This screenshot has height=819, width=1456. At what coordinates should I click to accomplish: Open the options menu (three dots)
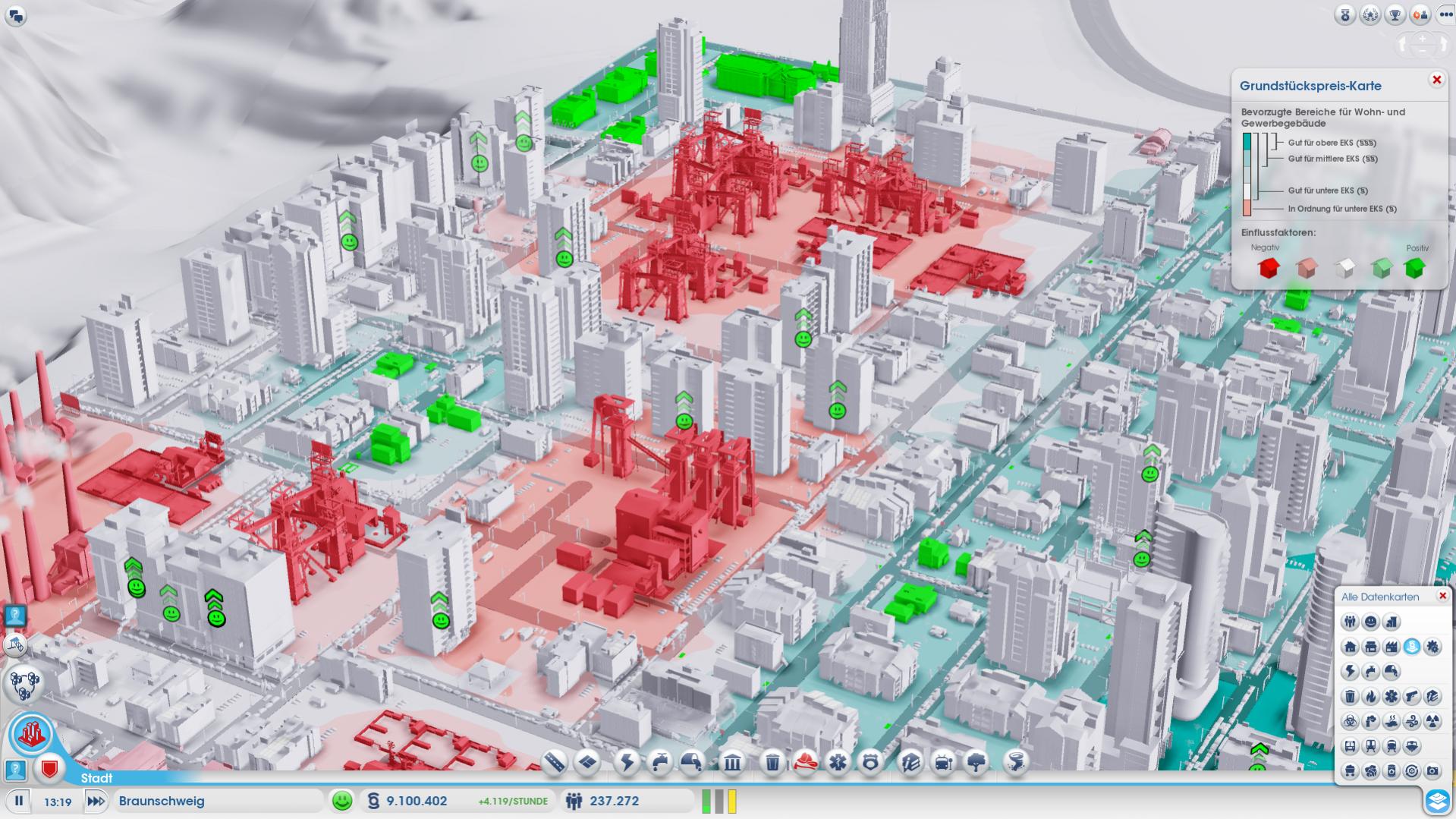[1445, 15]
